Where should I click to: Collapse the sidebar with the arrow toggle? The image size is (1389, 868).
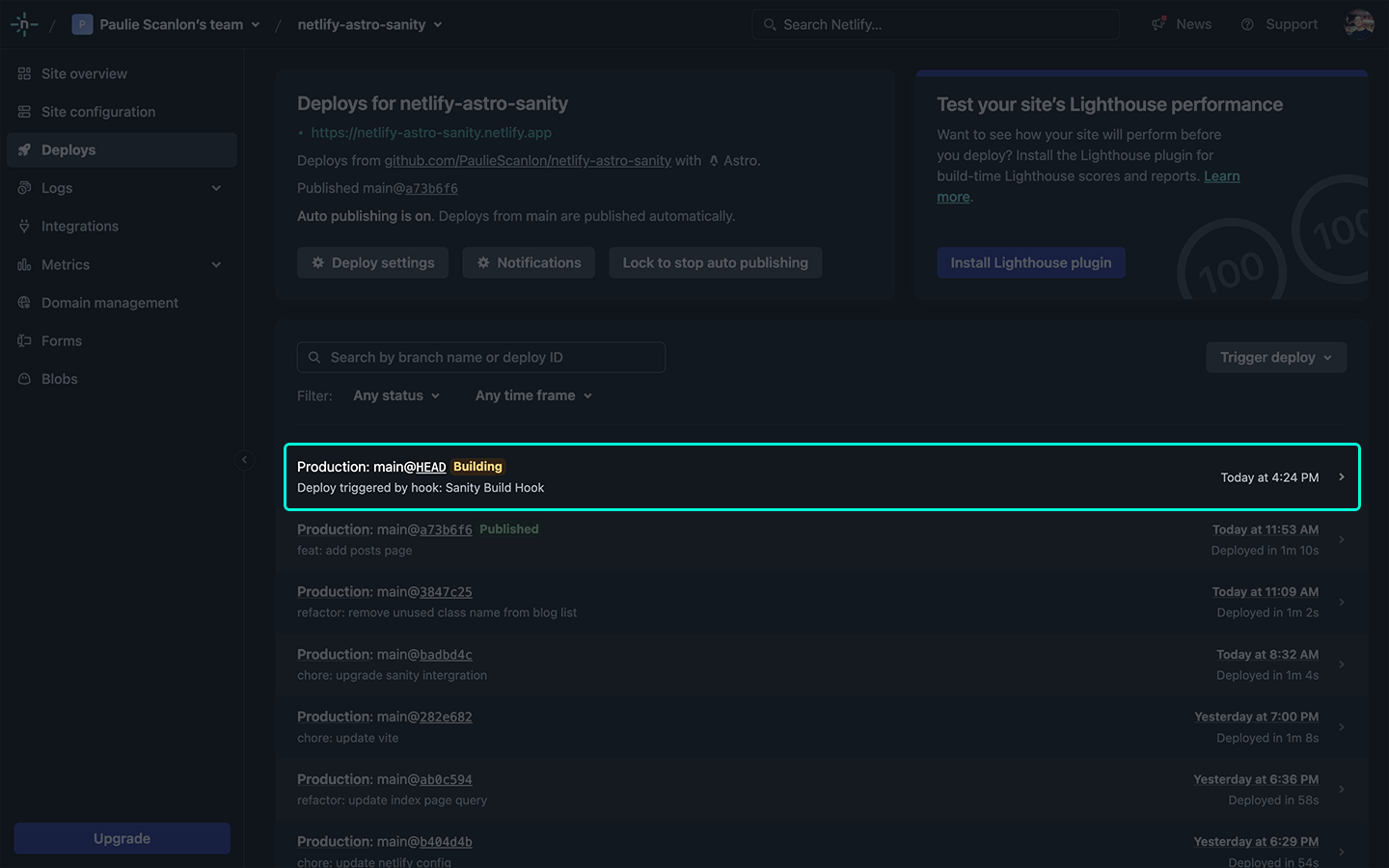(x=244, y=460)
